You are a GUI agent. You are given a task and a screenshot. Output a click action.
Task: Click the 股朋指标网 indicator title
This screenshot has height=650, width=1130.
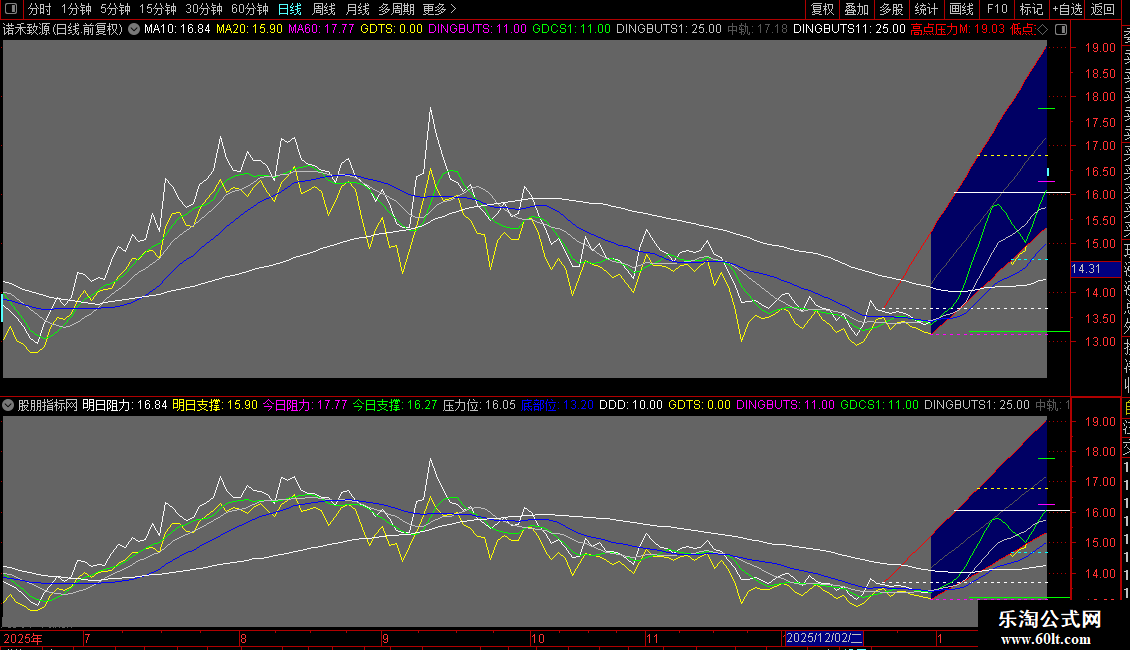48,405
